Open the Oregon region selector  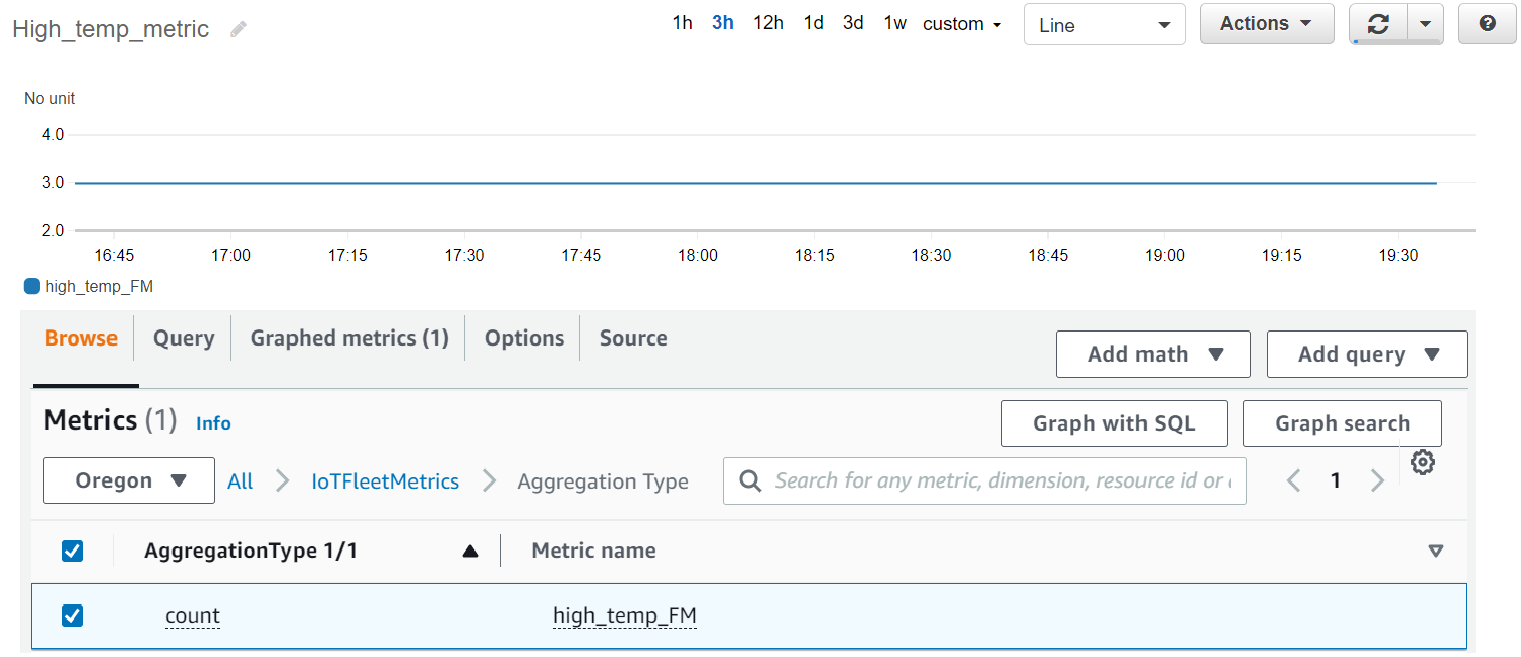coord(128,481)
